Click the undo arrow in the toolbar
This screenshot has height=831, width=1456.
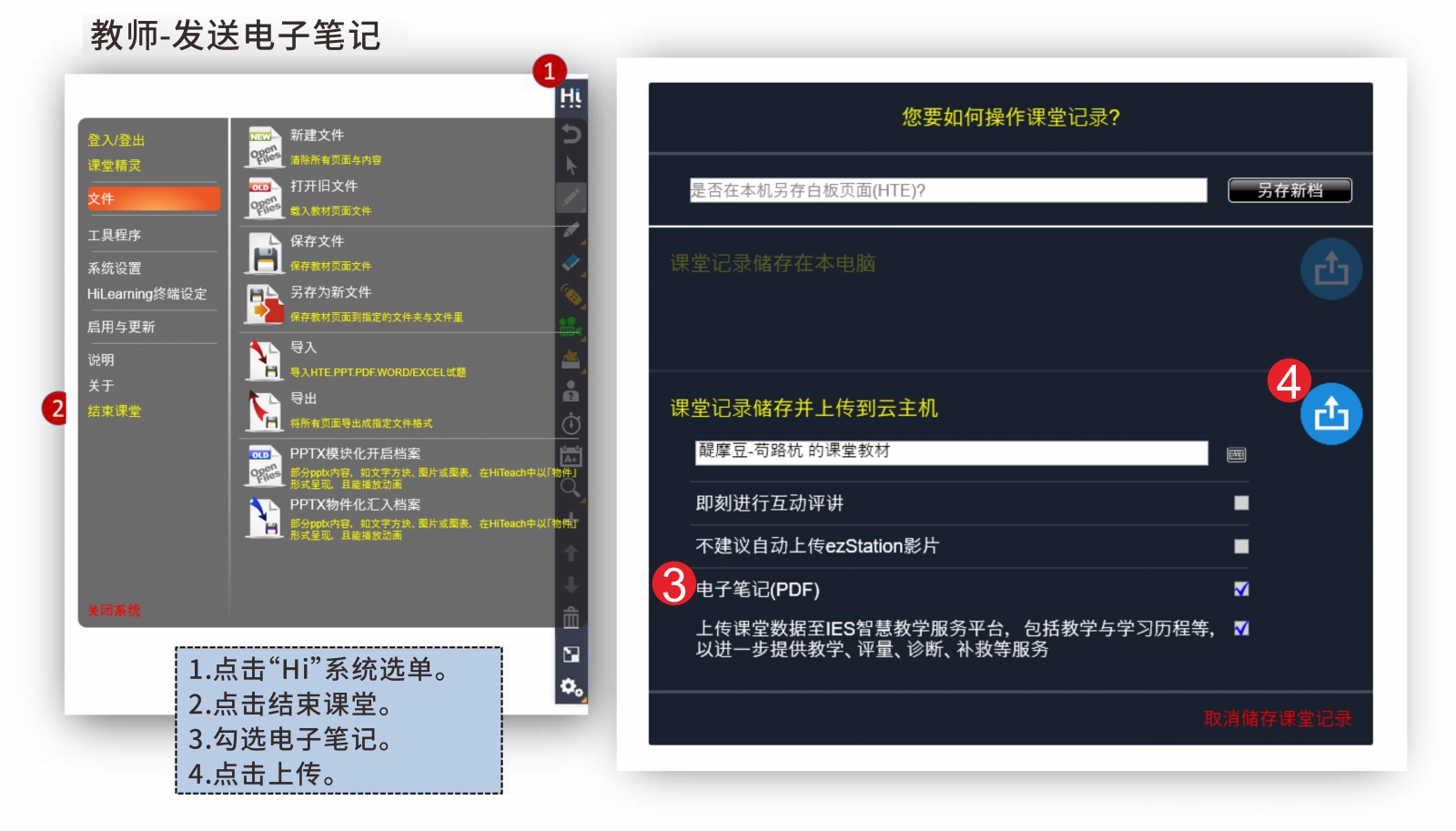pos(571,134)
